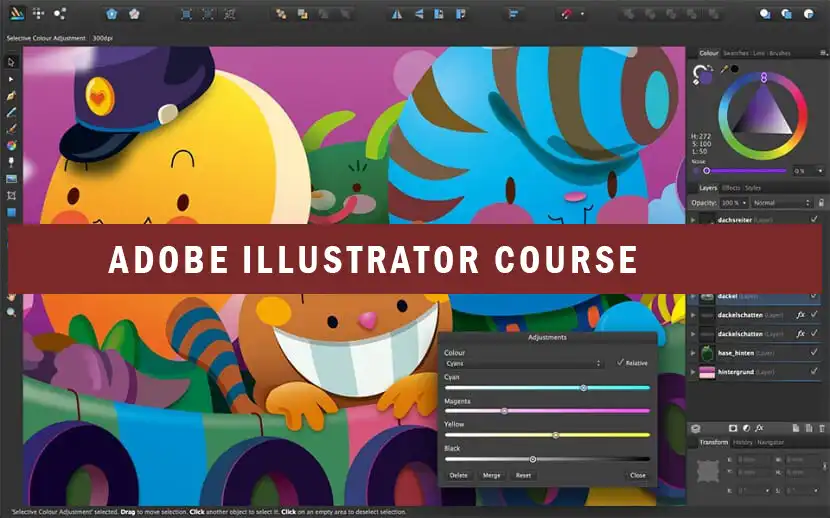Open the snapping options dropdown arrow

[x=582, y=14]
